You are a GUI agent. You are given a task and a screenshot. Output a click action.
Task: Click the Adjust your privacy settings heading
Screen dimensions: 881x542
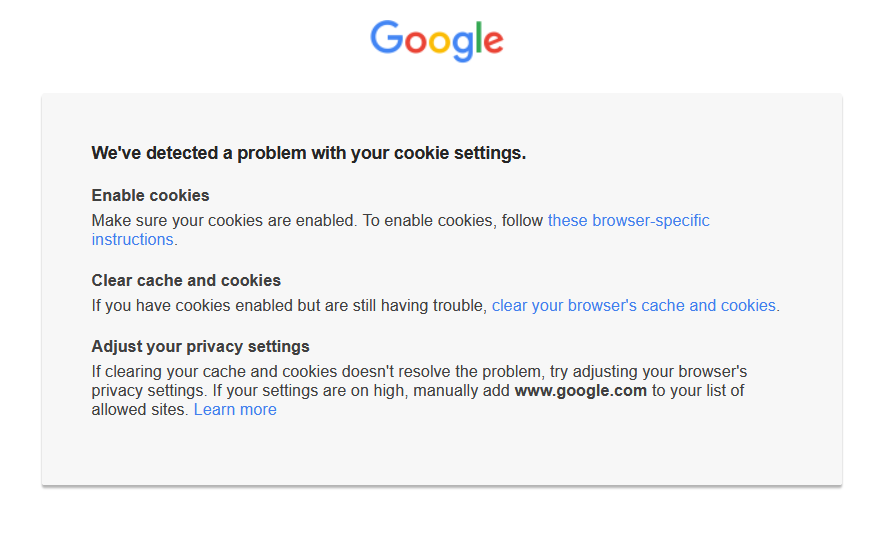(200, 346)
